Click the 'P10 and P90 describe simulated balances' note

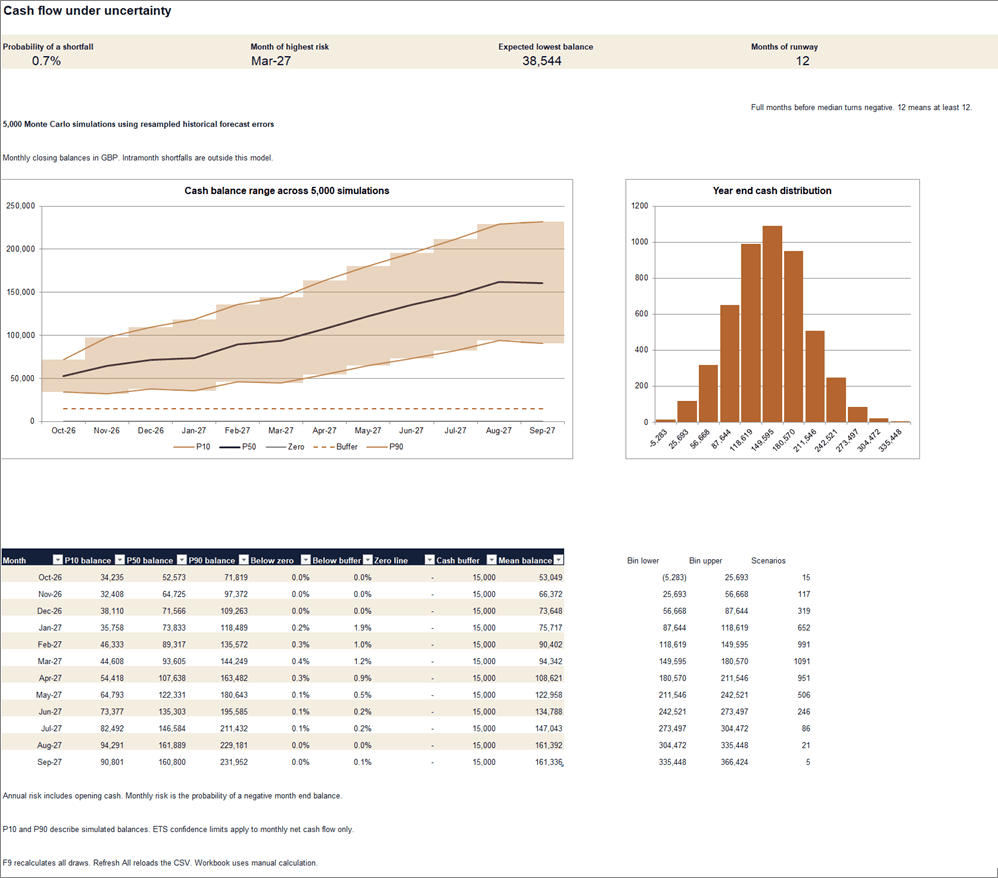tap(178, 830)
